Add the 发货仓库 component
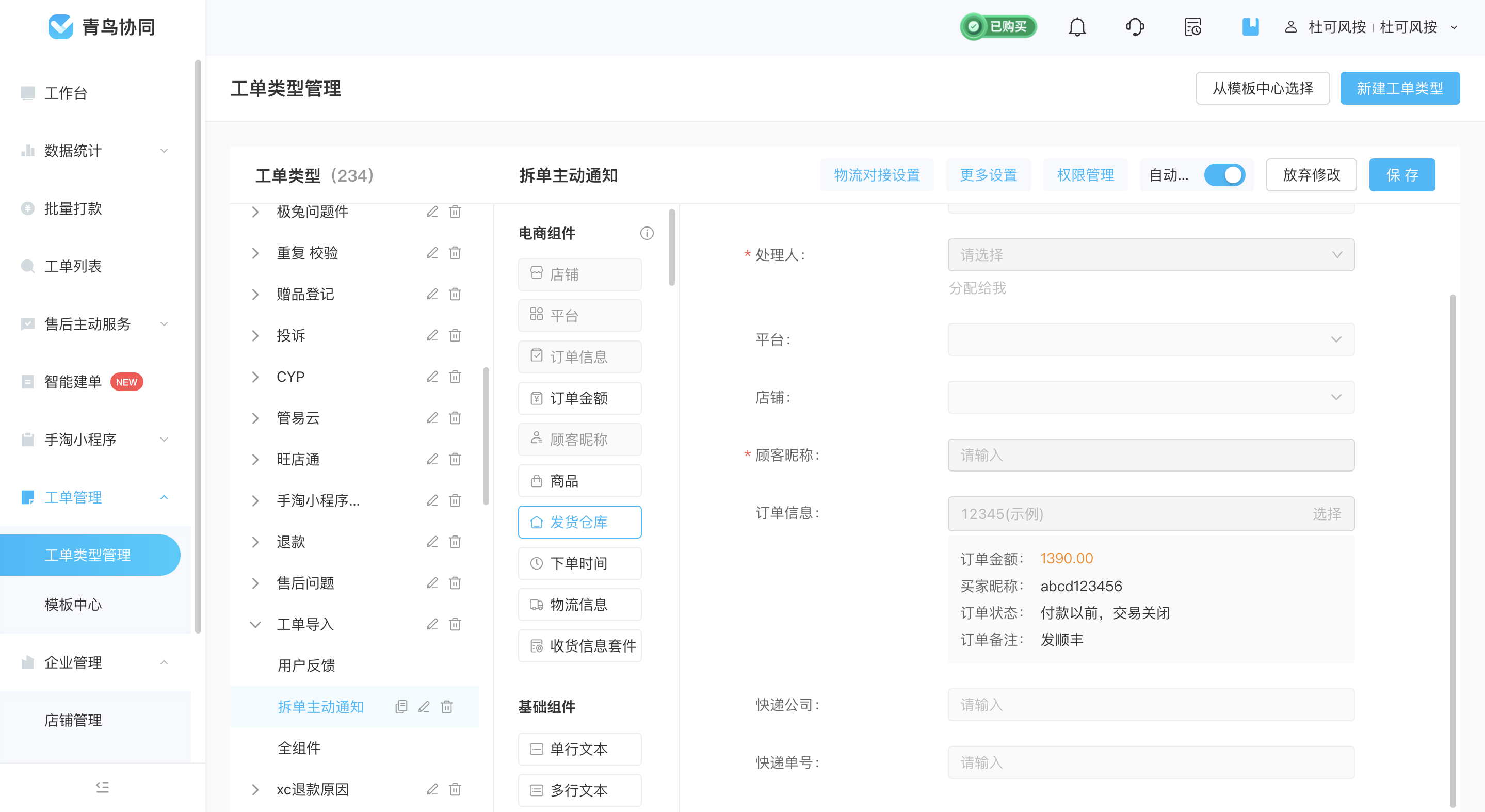The width and height of the screenshot is (1485, 812). click(579, 522)
